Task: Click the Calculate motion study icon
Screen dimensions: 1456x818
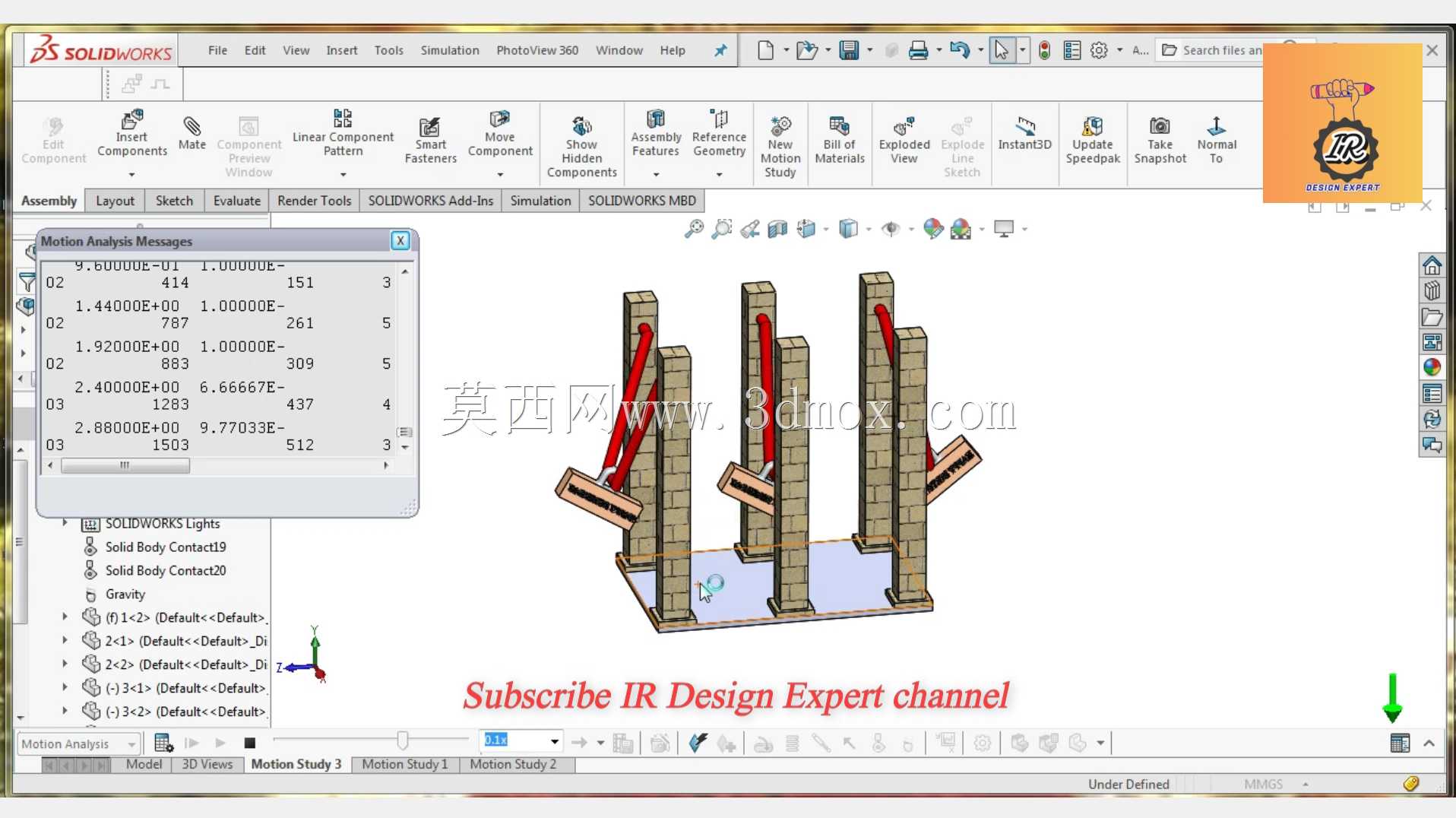Action: click(163, 743)
